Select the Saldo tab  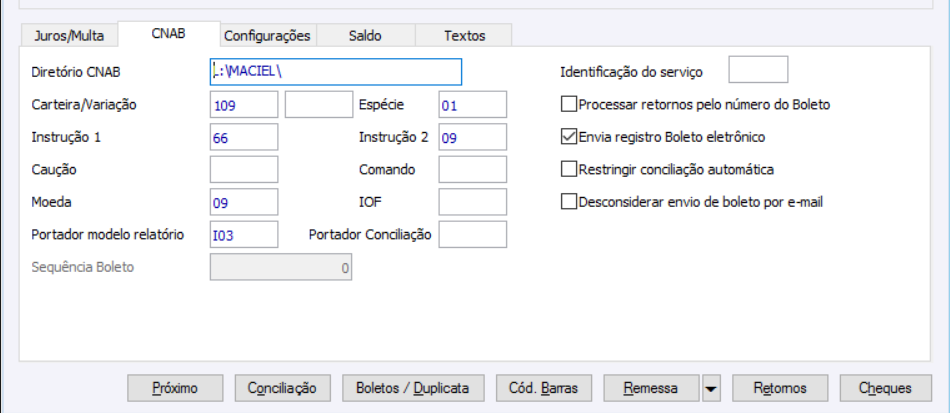click(364, 35)
